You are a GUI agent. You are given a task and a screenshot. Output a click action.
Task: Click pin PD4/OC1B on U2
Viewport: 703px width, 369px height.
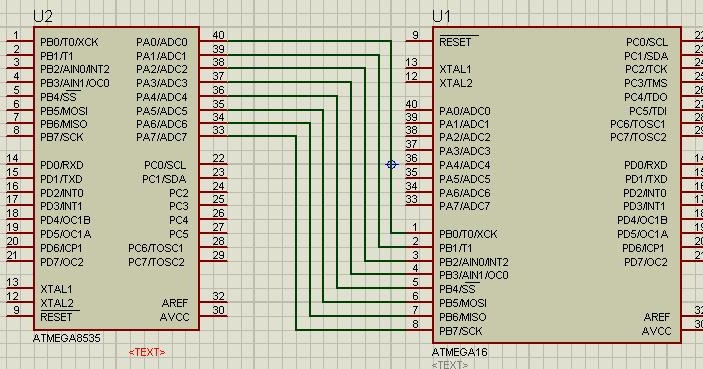coord(65,220)
